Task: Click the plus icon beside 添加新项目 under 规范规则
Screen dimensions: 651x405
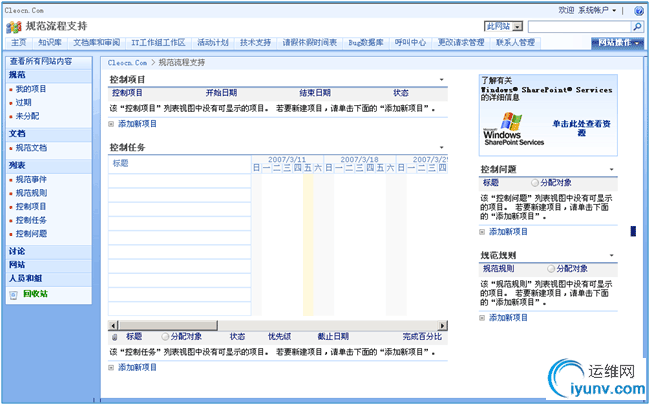Action: tap(482, 318)
